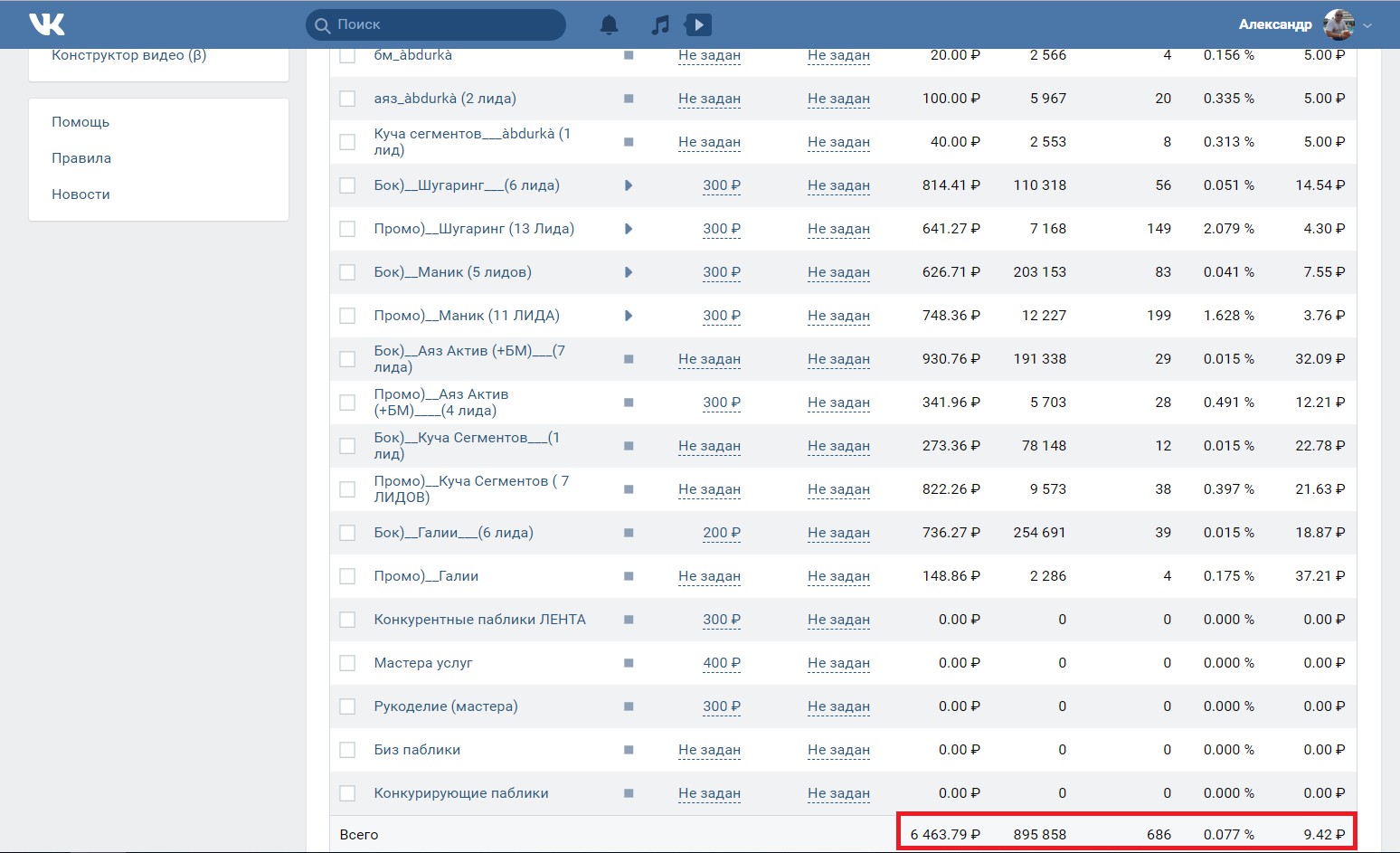The image size is (1400, 853).
Task: Open campaign Куча сегментов___àbdurkà (1 лид)
Action: coord(472,142)
